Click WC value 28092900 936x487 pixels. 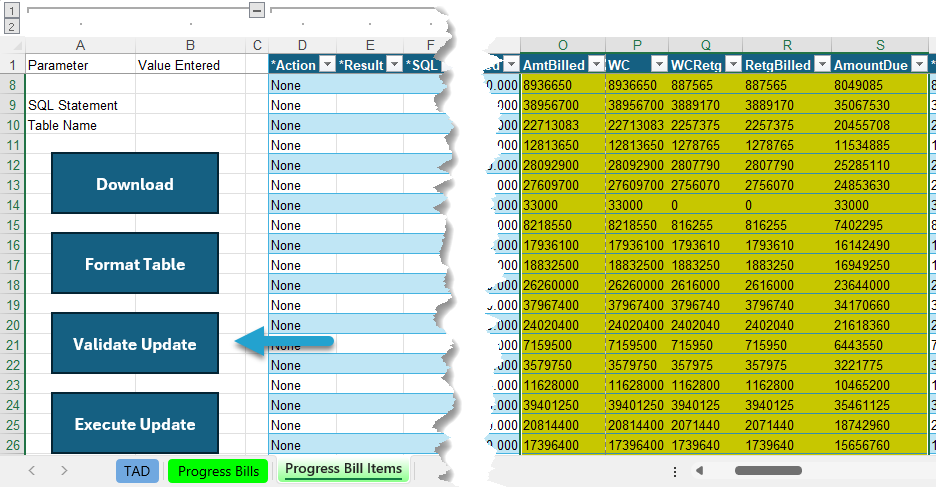(637, 165)
